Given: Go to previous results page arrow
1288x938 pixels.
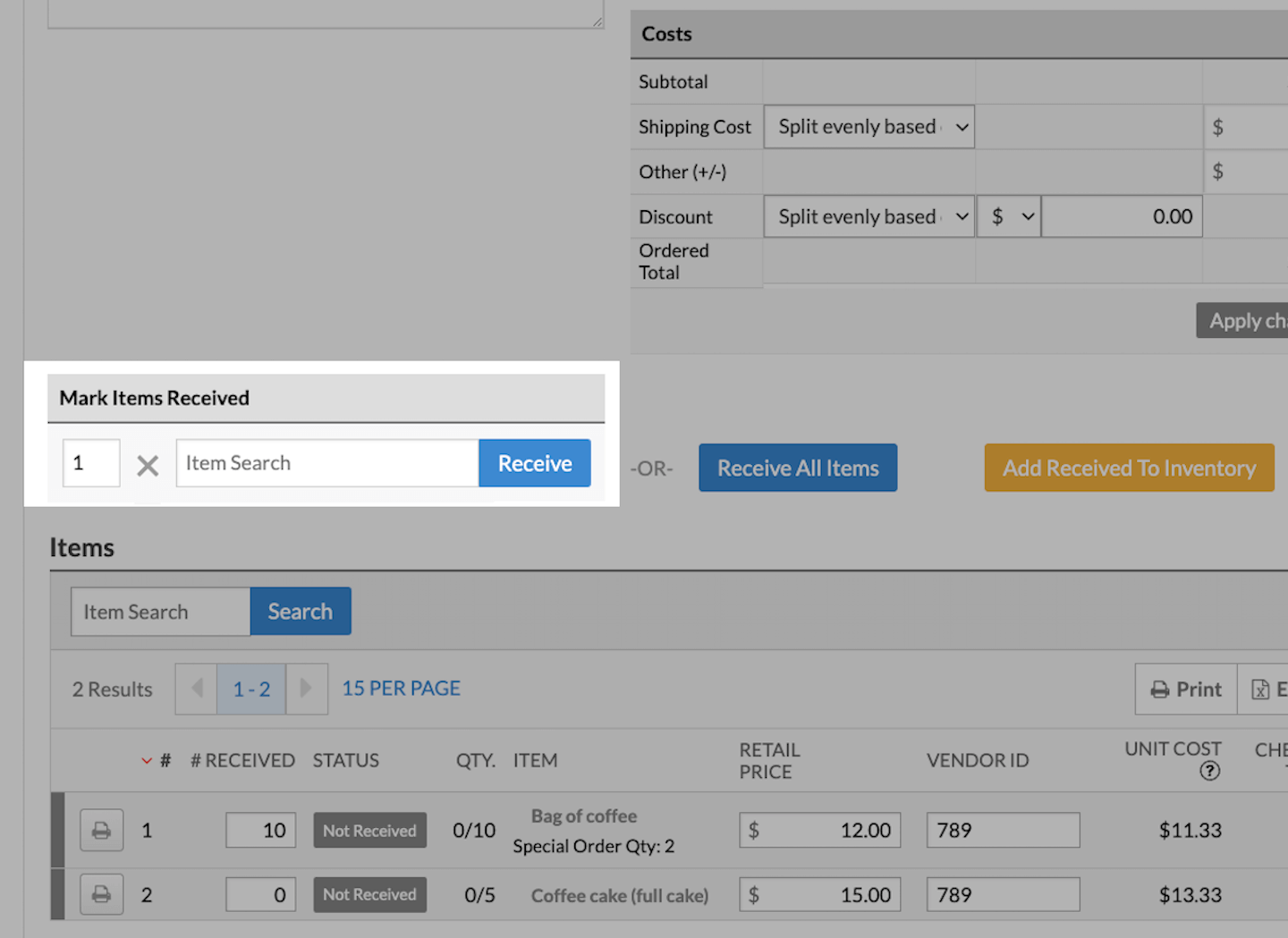Looking at the screenshot, I should coord(197,689).
